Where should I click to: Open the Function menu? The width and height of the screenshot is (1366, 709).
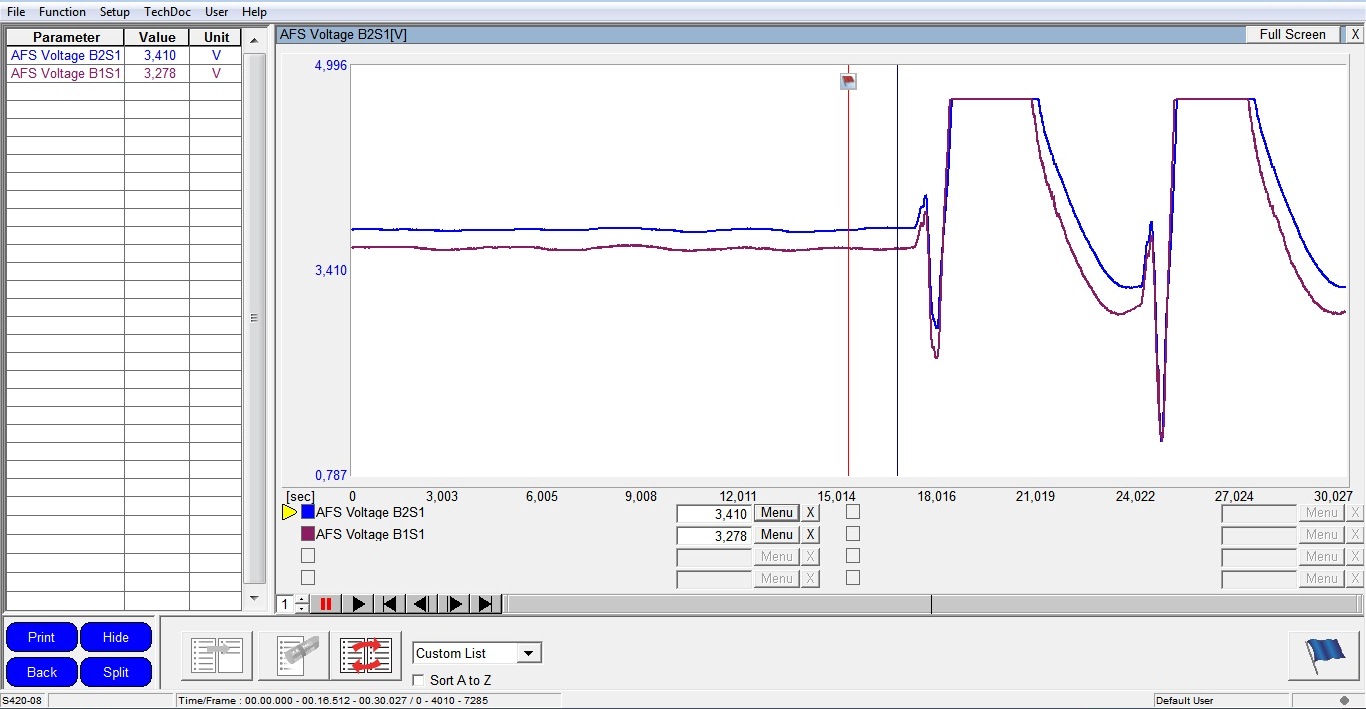pos(62,12)
